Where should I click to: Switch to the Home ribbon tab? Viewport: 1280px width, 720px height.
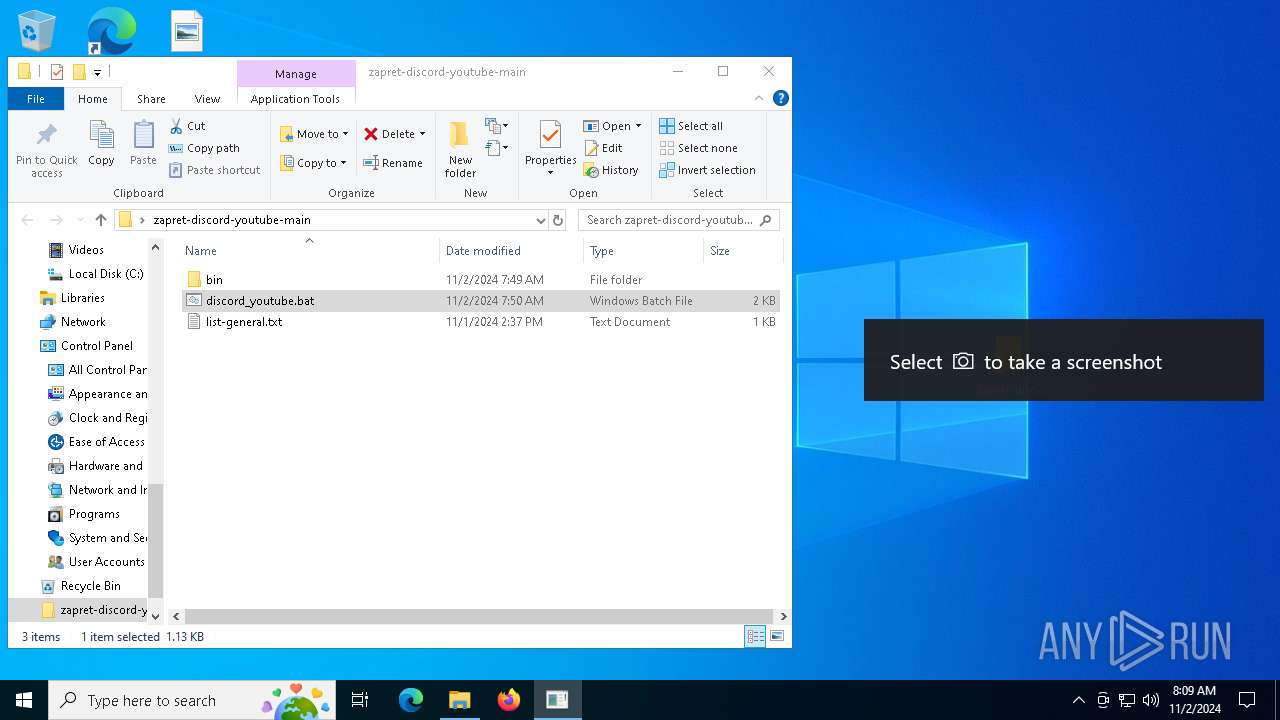click(x=93, y=99)
